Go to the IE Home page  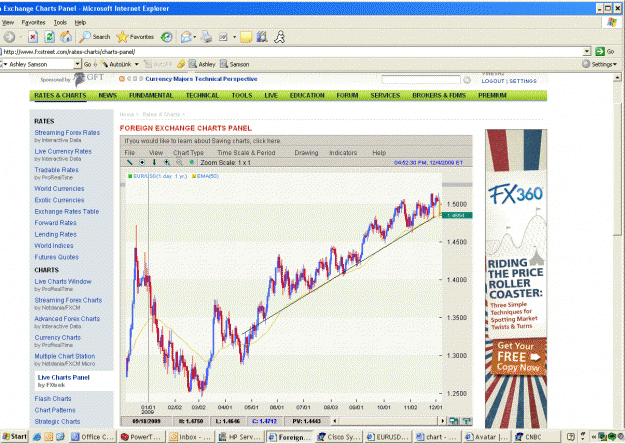(66, 37)
